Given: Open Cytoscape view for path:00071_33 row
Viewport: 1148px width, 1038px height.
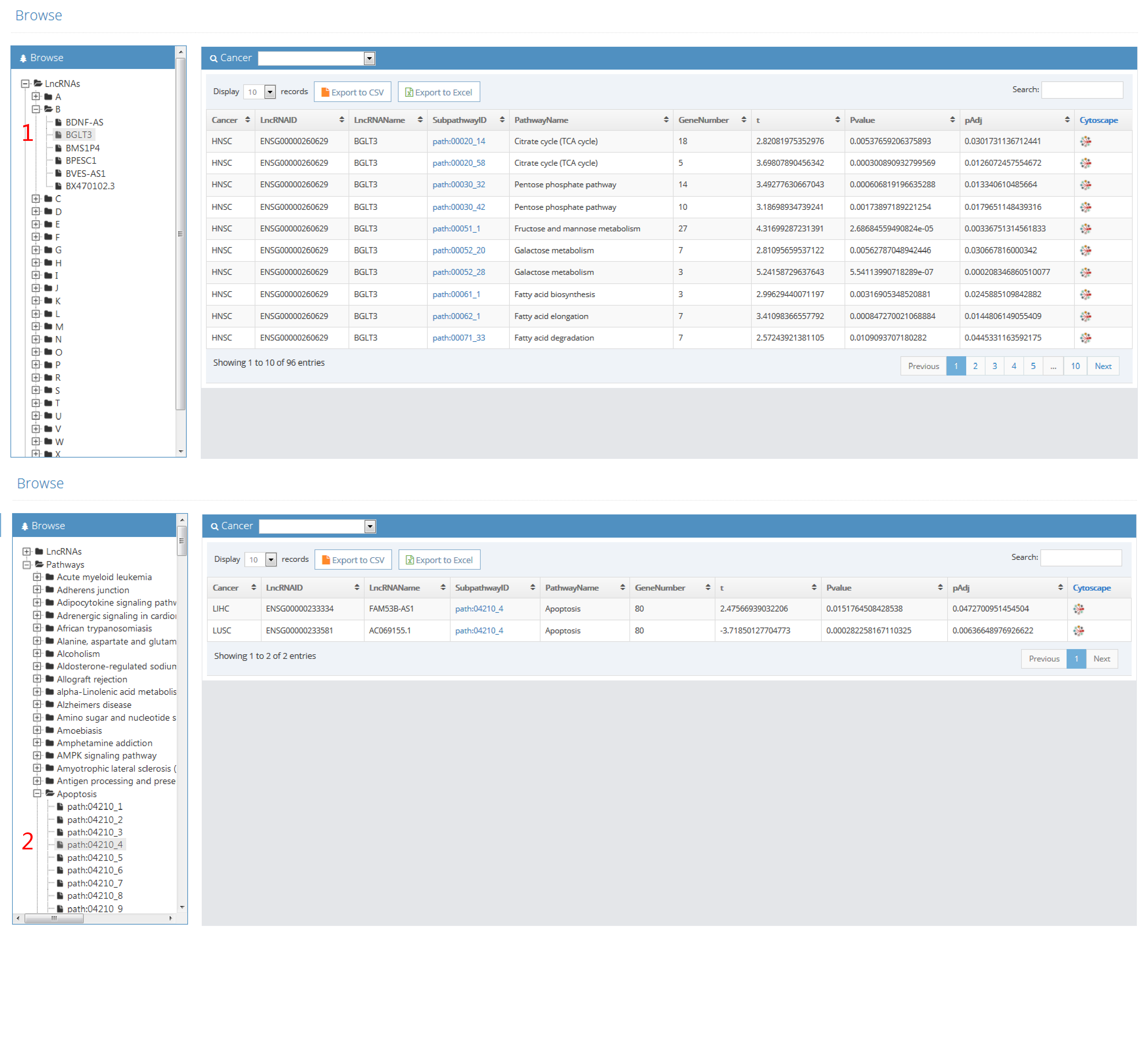Looking at the screenshot, I should pos(1085,338).
